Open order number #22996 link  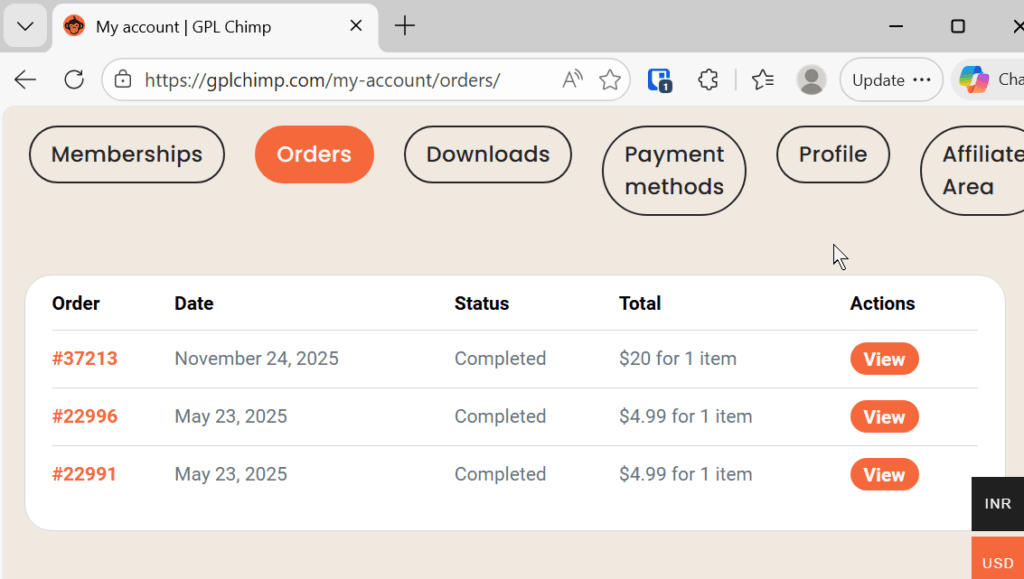[x=85, y=417]
